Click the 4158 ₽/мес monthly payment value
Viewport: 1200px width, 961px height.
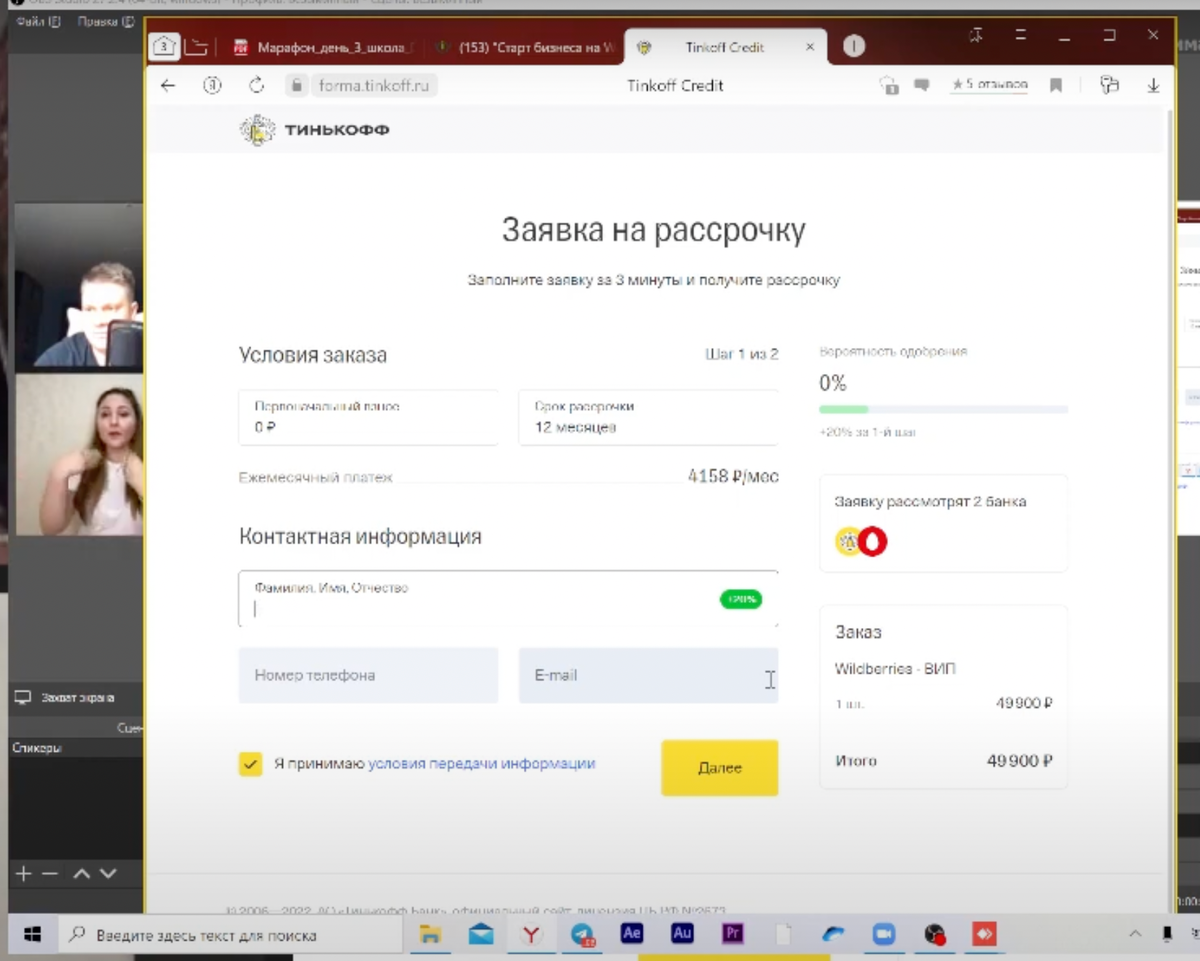(x=733, y=477)
